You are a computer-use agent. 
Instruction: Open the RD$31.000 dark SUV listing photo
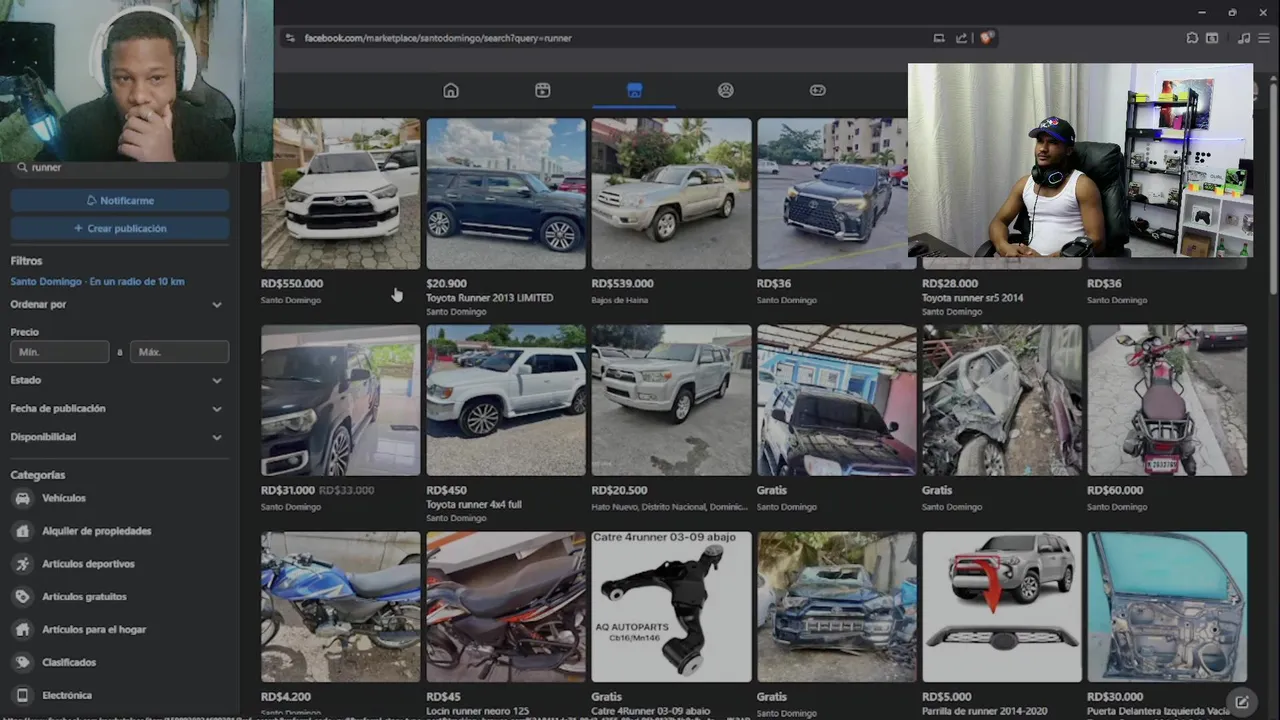point(341,400)
